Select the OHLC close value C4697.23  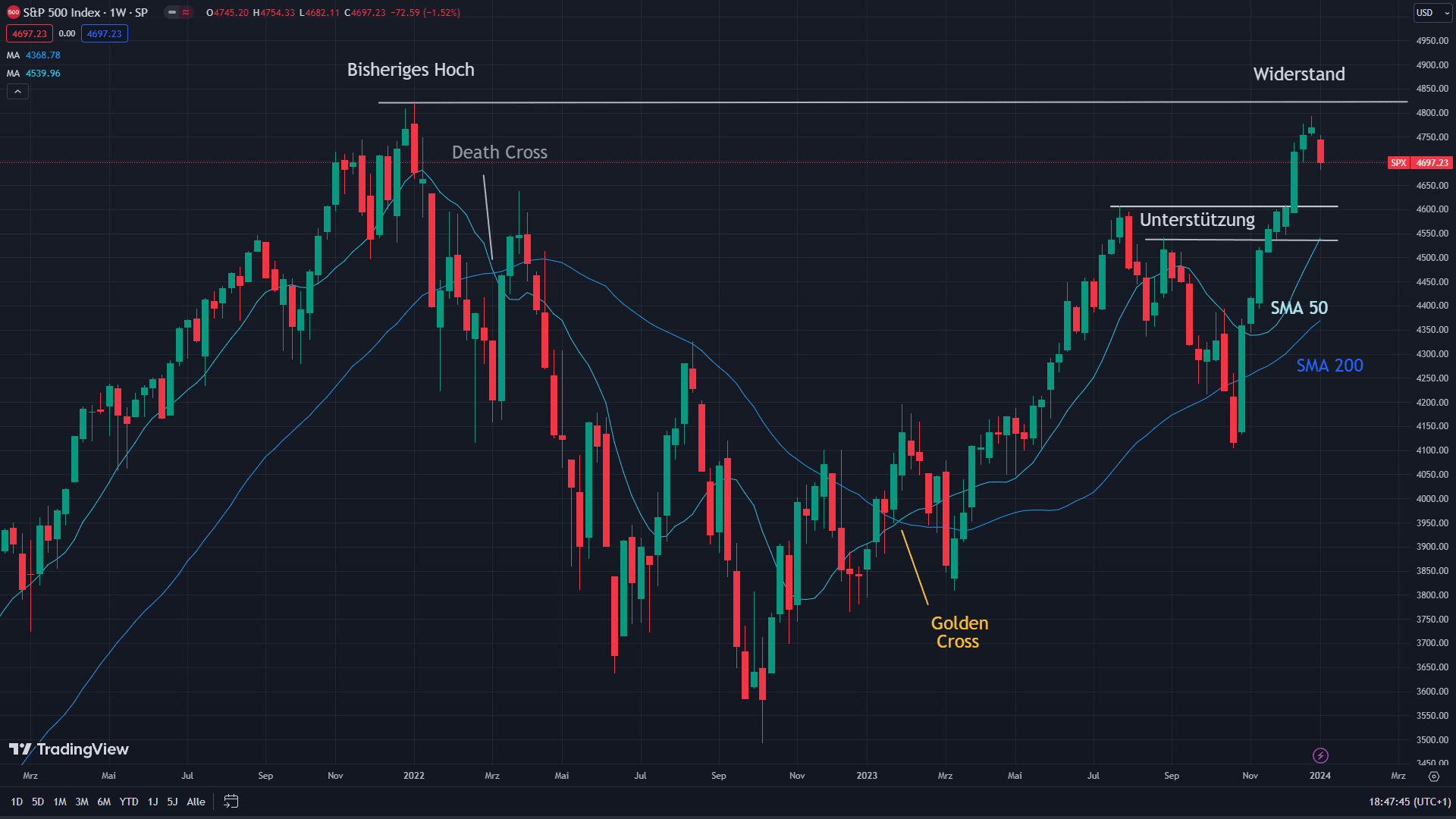(365, 13)
